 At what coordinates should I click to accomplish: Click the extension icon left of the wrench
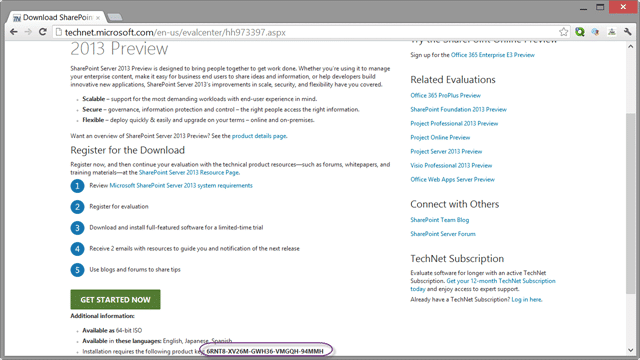coord(611,32)
